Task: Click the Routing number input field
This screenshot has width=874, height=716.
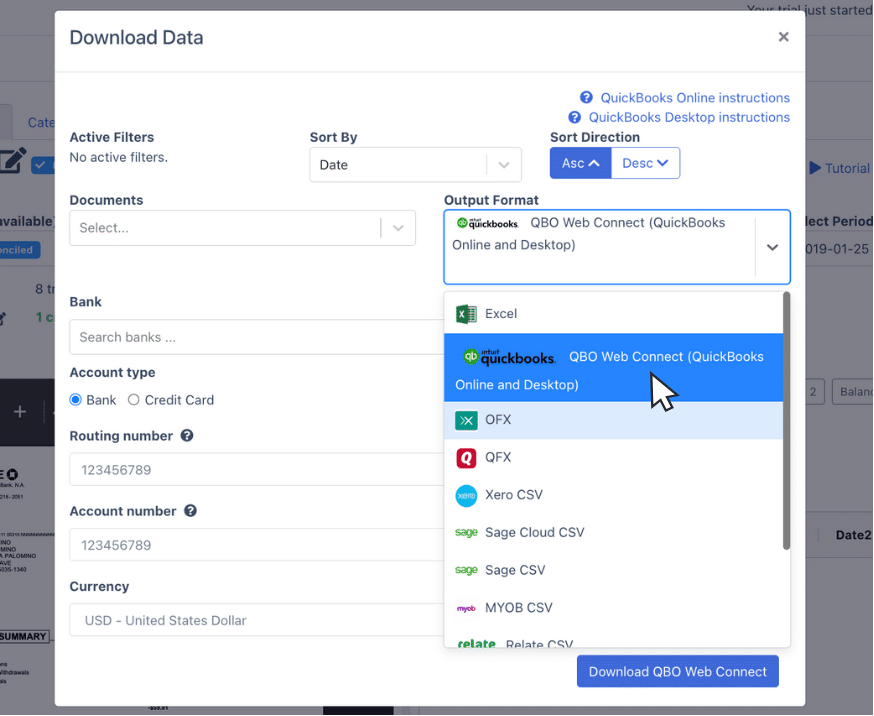Action: [256, 470]
